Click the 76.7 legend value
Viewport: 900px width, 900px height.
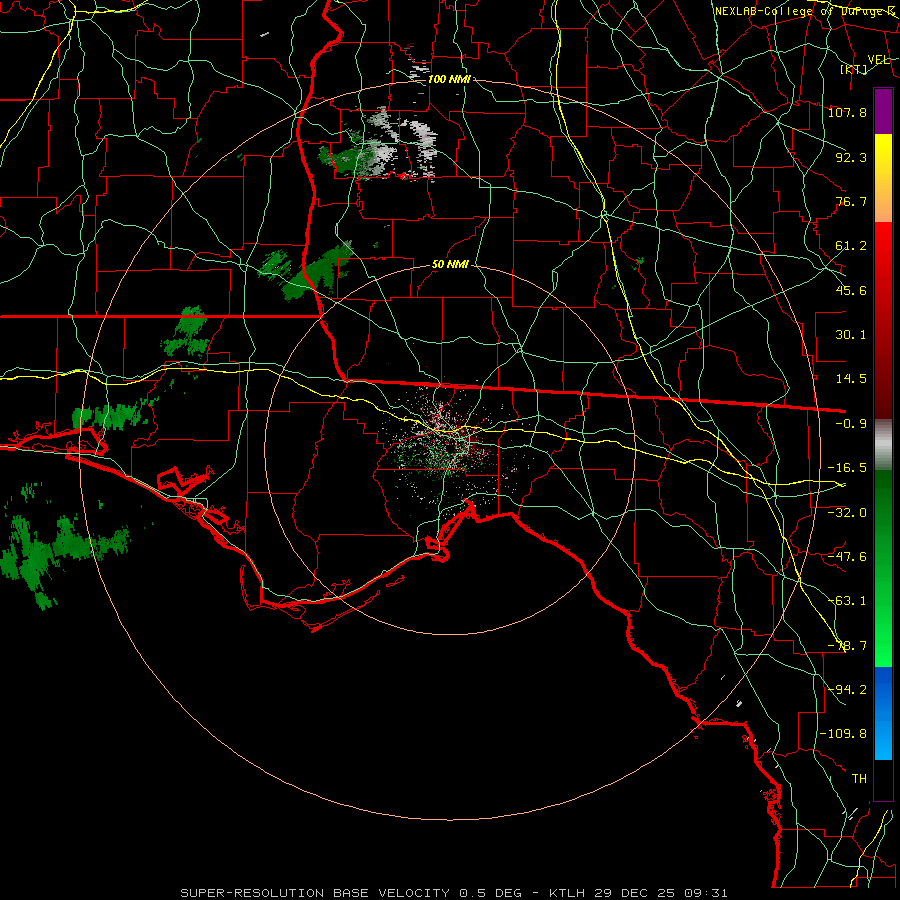[851, 201]
